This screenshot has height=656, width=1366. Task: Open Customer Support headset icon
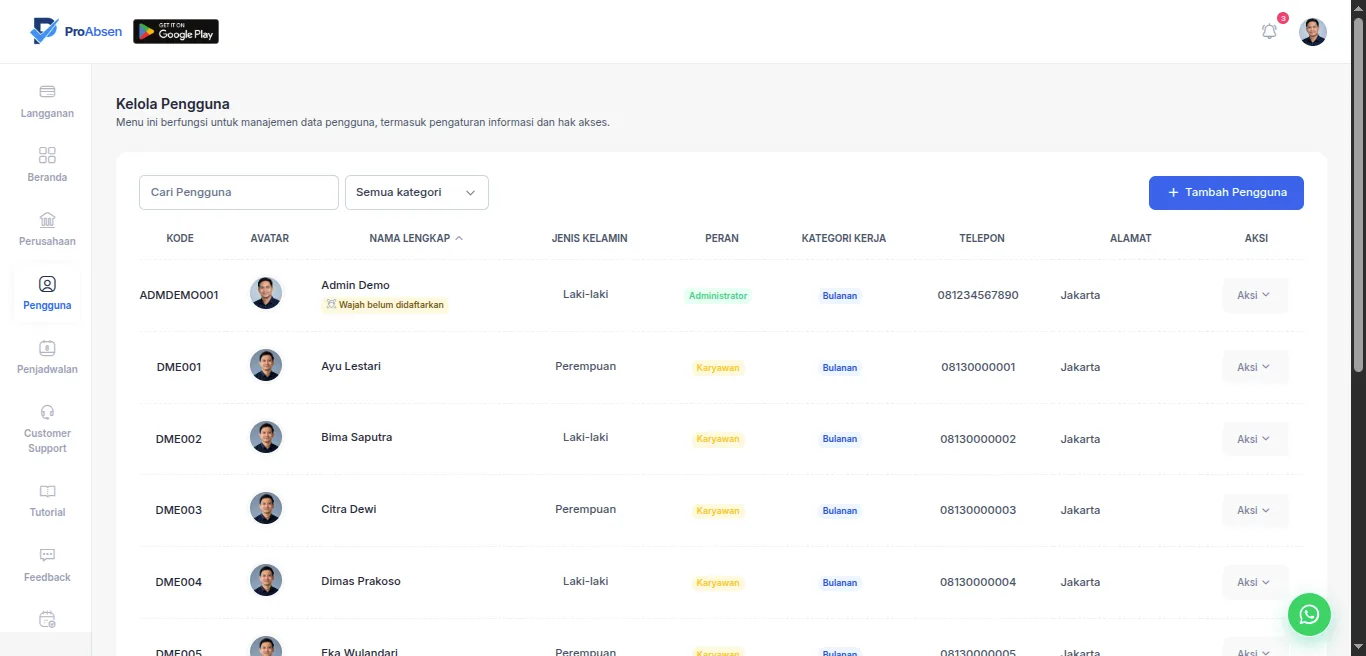coord(47,412)
